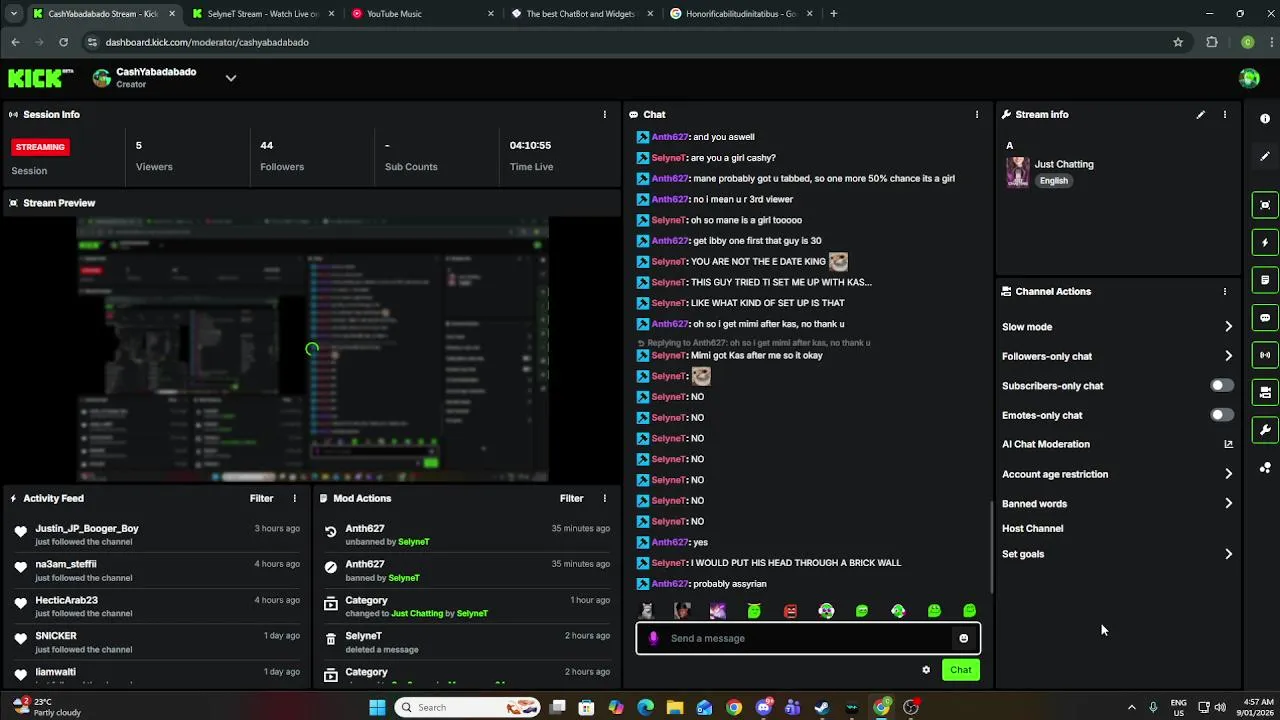This screenshot has height=720, width=1280.
Task: Open the Channel Actions three-dot menu
Action: [x=1224, y=292]
